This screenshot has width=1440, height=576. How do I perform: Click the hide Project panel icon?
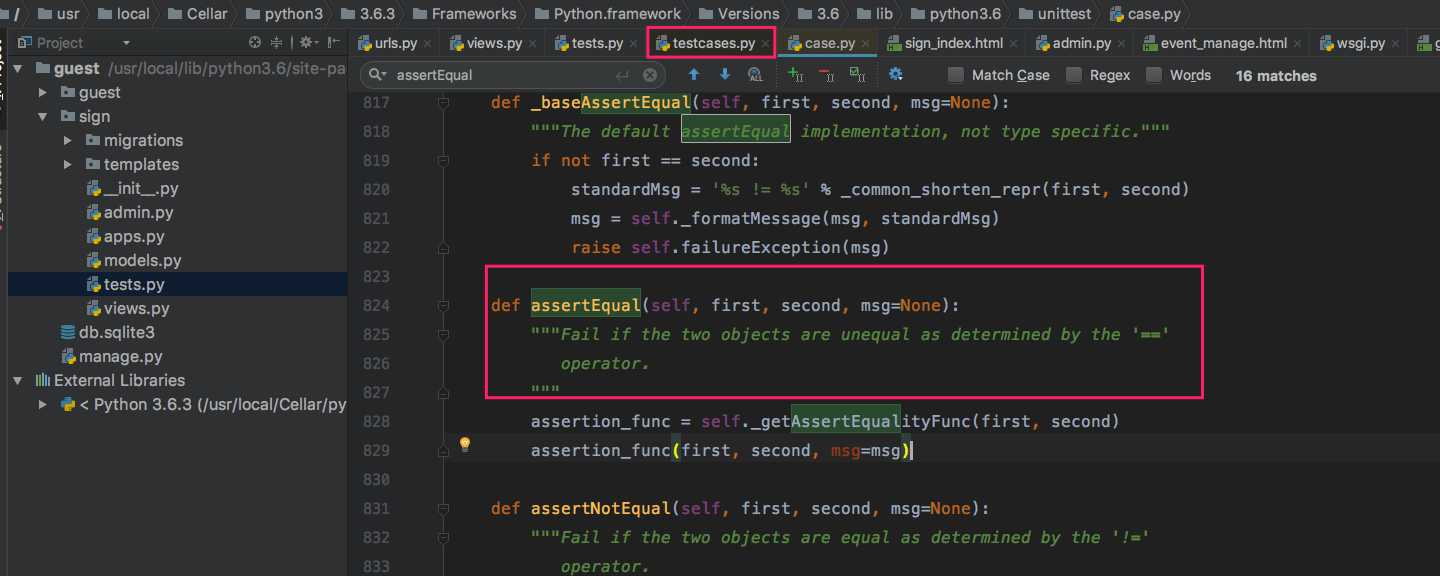(333, 43)
